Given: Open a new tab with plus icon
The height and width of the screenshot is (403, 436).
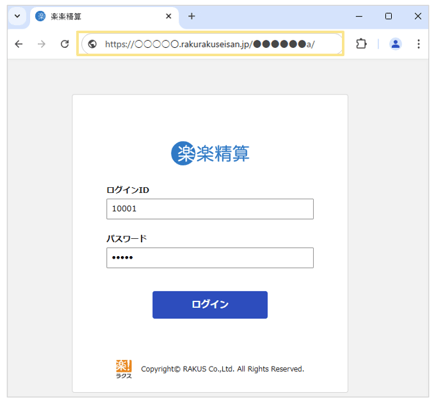Looking at the screenshot, I should click(192, 16).
